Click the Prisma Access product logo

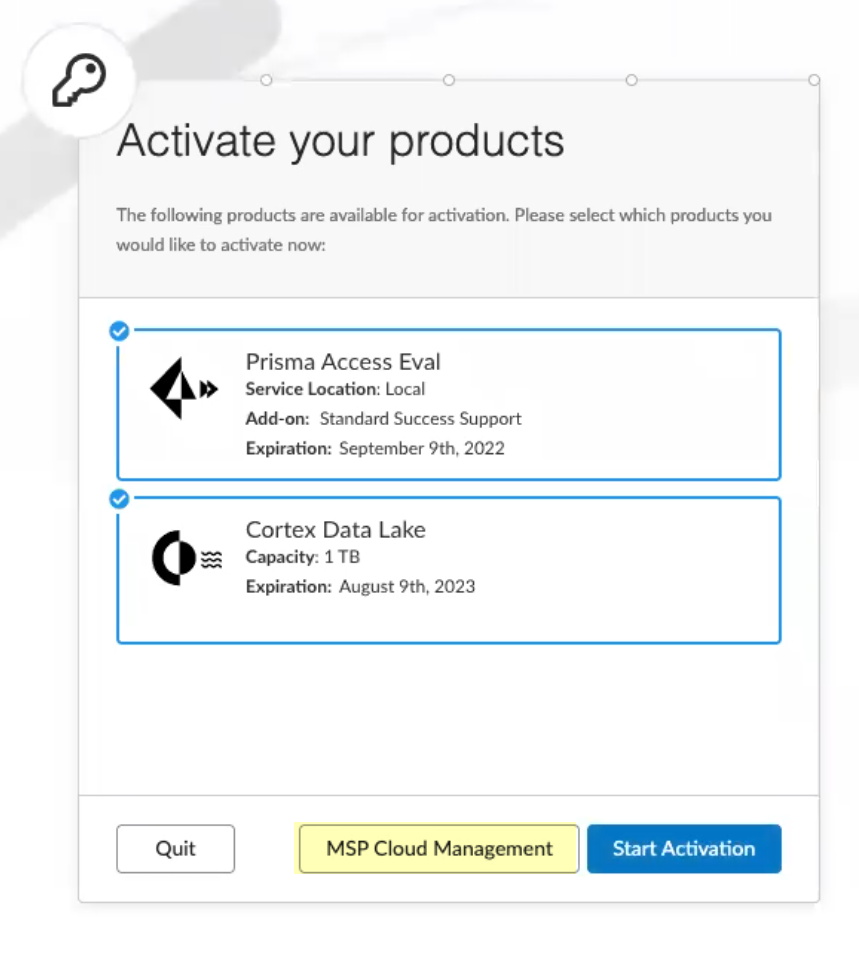coord(184,389)
